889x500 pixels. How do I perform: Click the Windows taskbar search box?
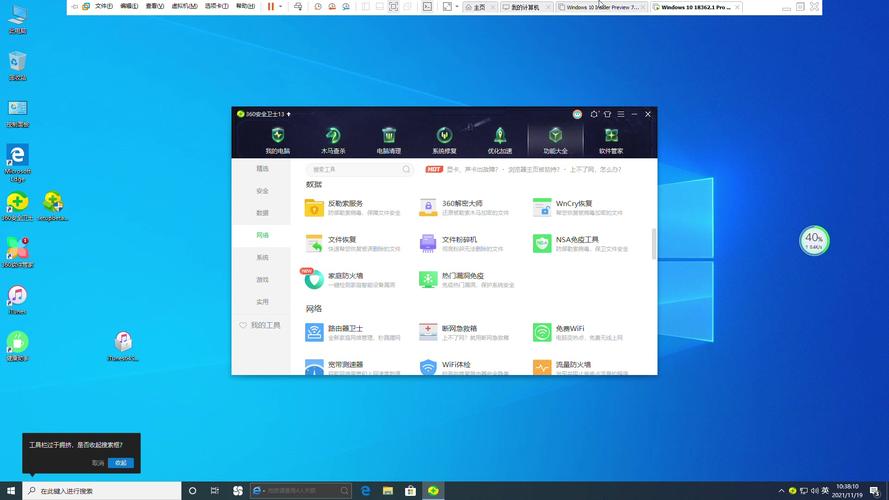102,490
